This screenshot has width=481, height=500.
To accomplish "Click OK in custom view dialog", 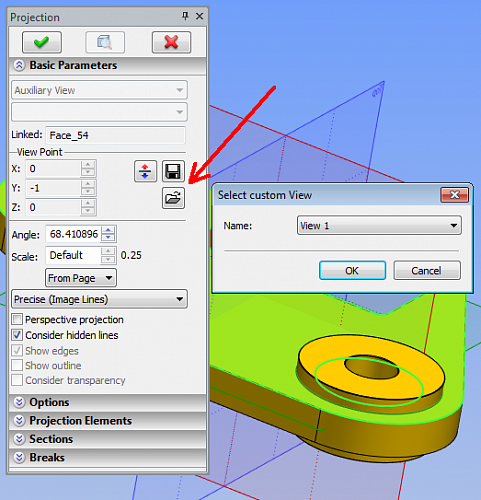I will click(352, 270).
